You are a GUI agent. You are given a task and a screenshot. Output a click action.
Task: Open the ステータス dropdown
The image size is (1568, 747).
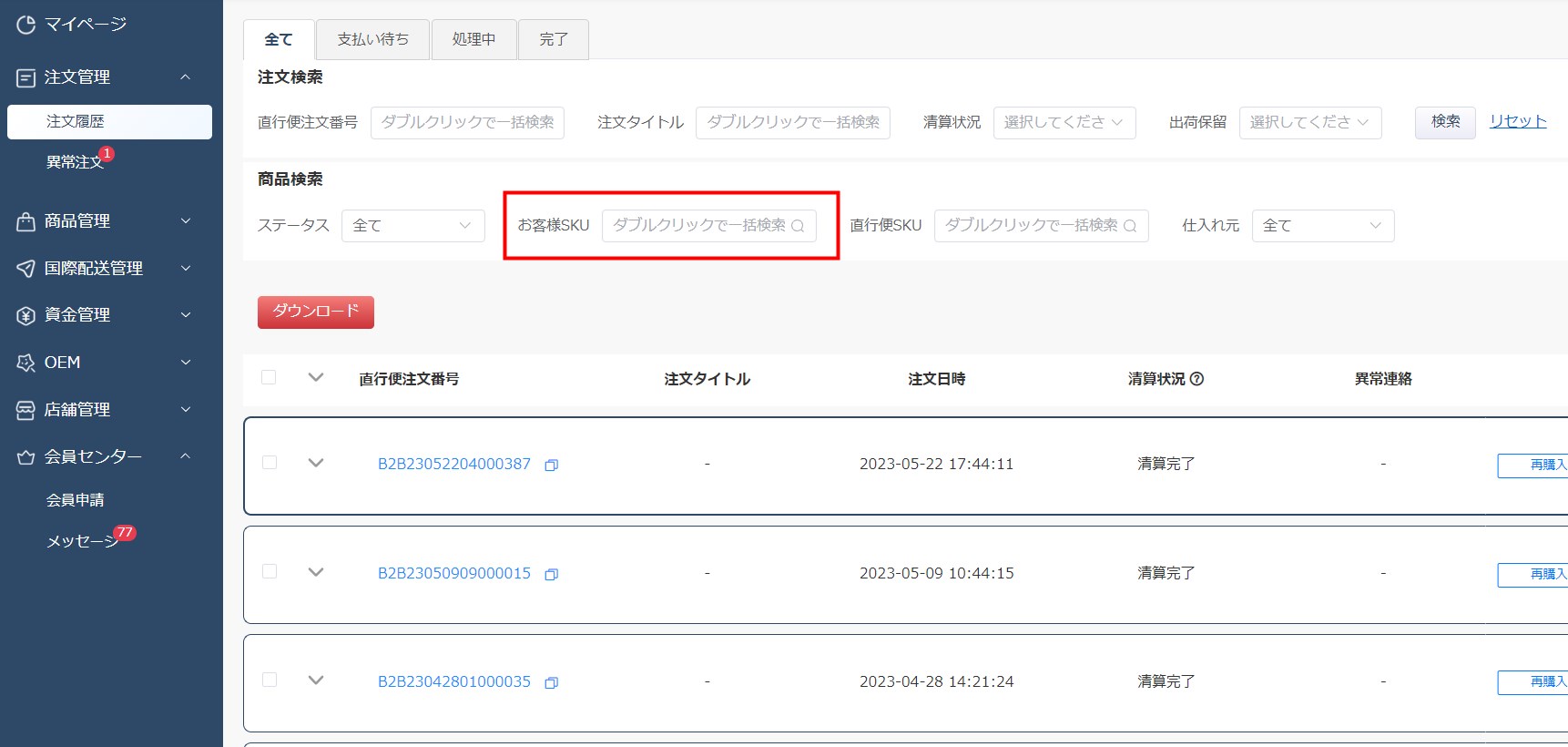pos(412,226)
